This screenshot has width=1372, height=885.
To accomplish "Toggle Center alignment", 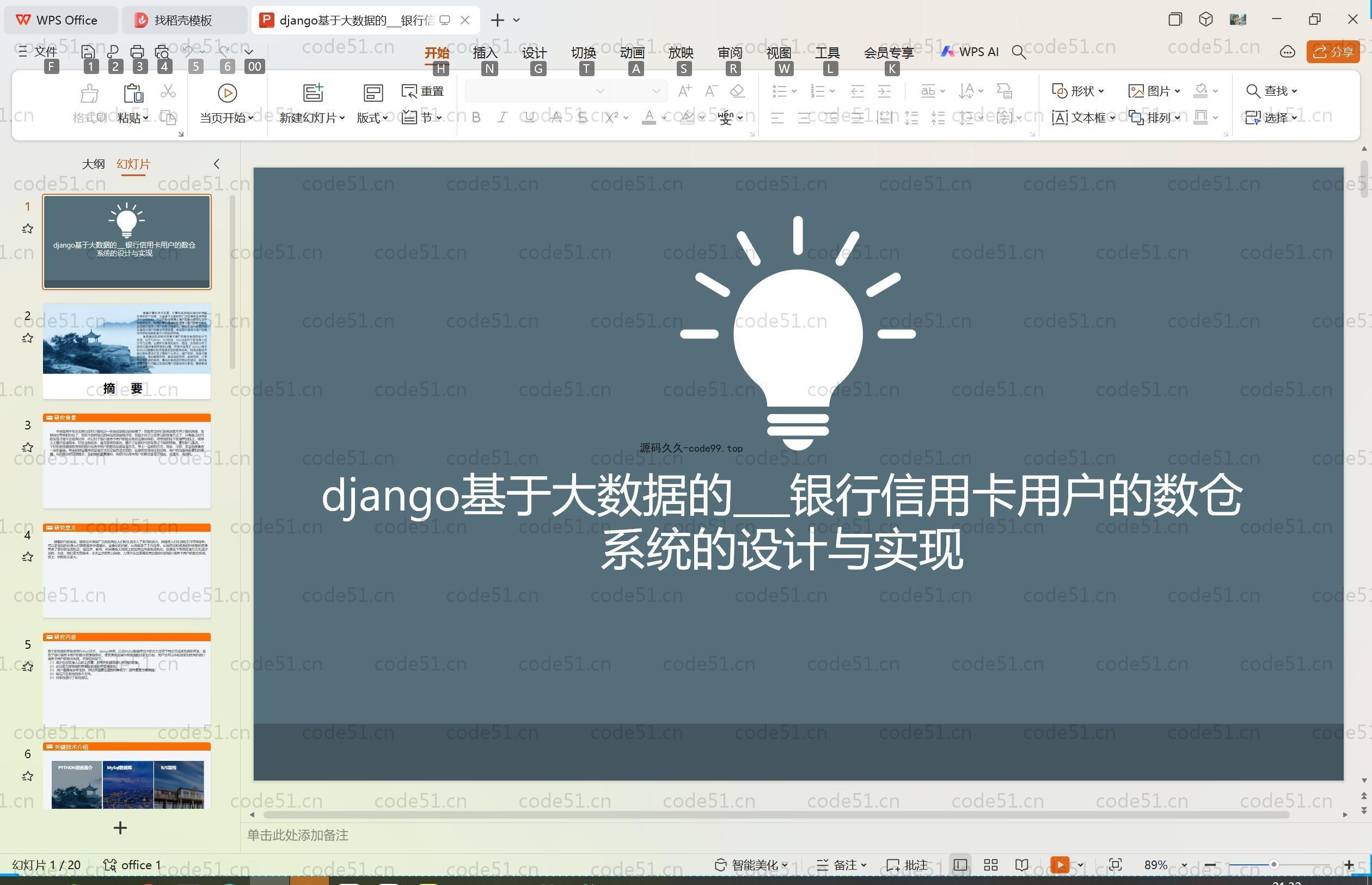I will point(804,118).
